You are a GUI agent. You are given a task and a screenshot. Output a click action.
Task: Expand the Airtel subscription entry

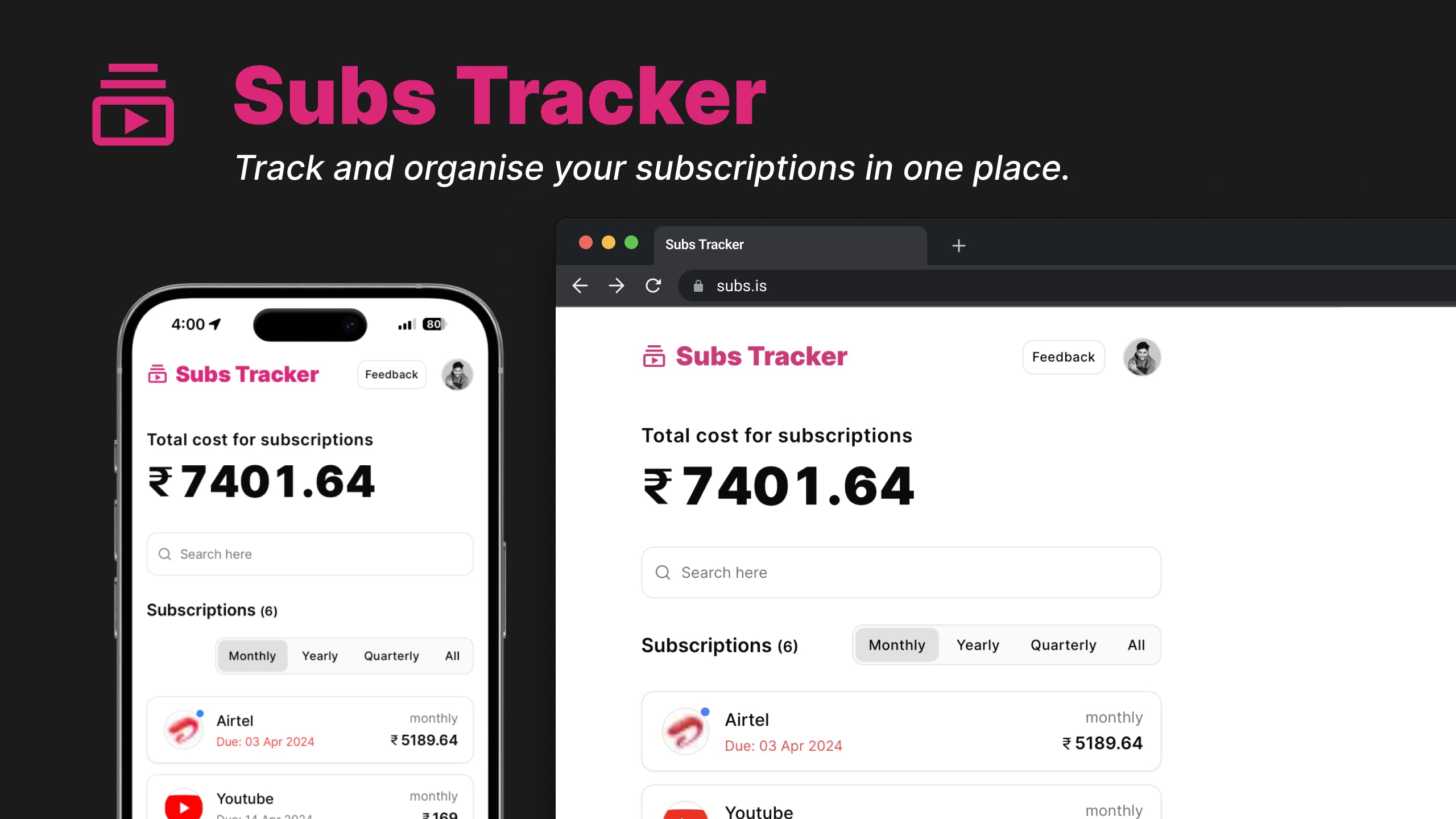(900, 730)
